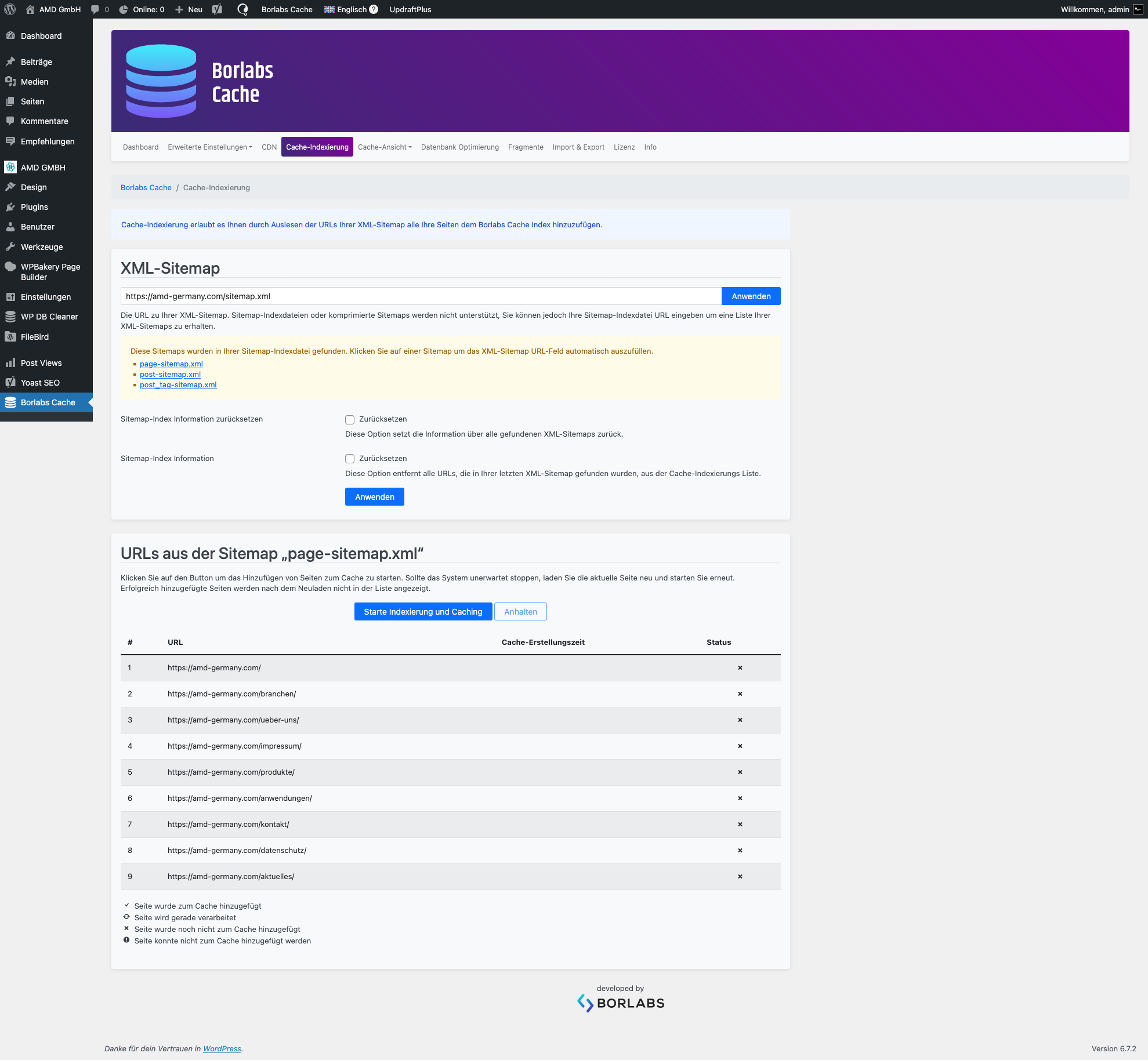The width and height of the screenshot is (1148, 1060).
Task: Check Zurücksetzen box that removes URLs from list
Action: click(x=350, y=459)
